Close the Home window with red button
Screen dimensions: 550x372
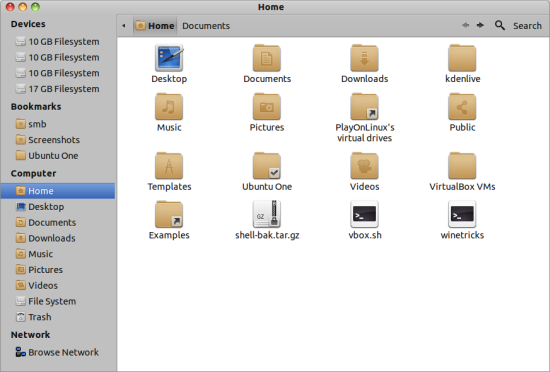(x=10, y=7)
